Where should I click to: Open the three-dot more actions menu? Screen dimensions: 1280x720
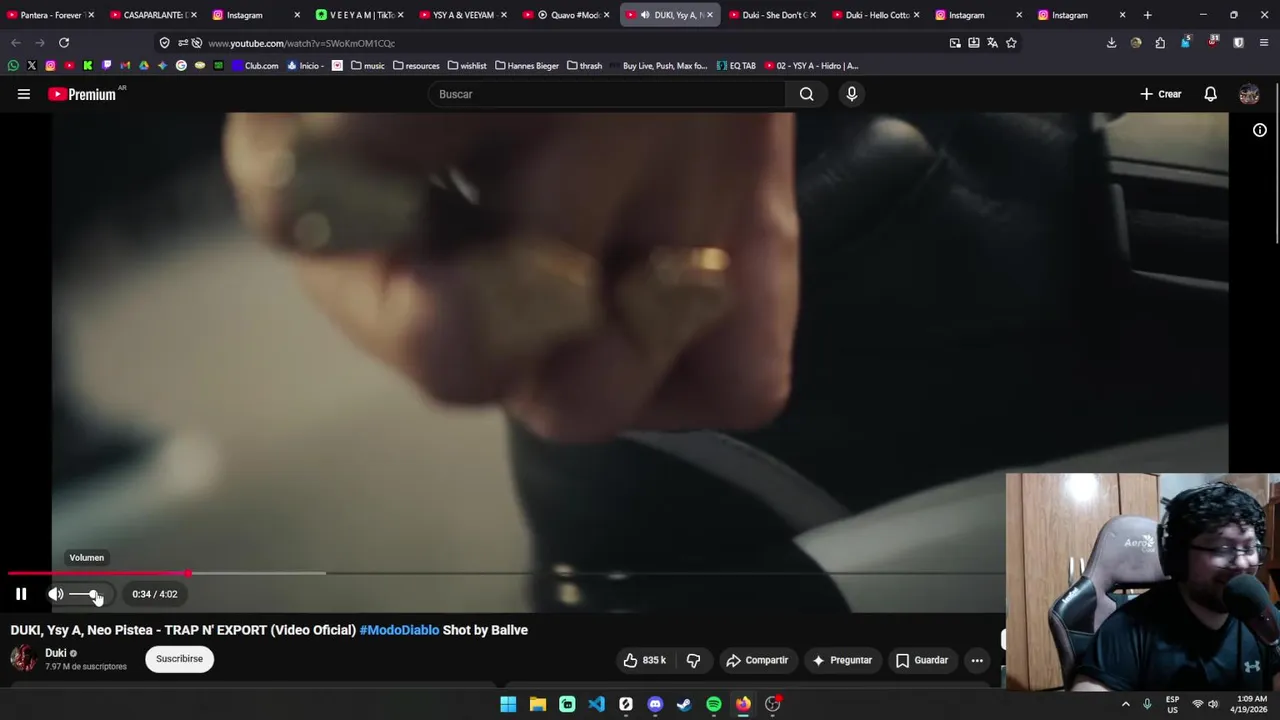977,660
